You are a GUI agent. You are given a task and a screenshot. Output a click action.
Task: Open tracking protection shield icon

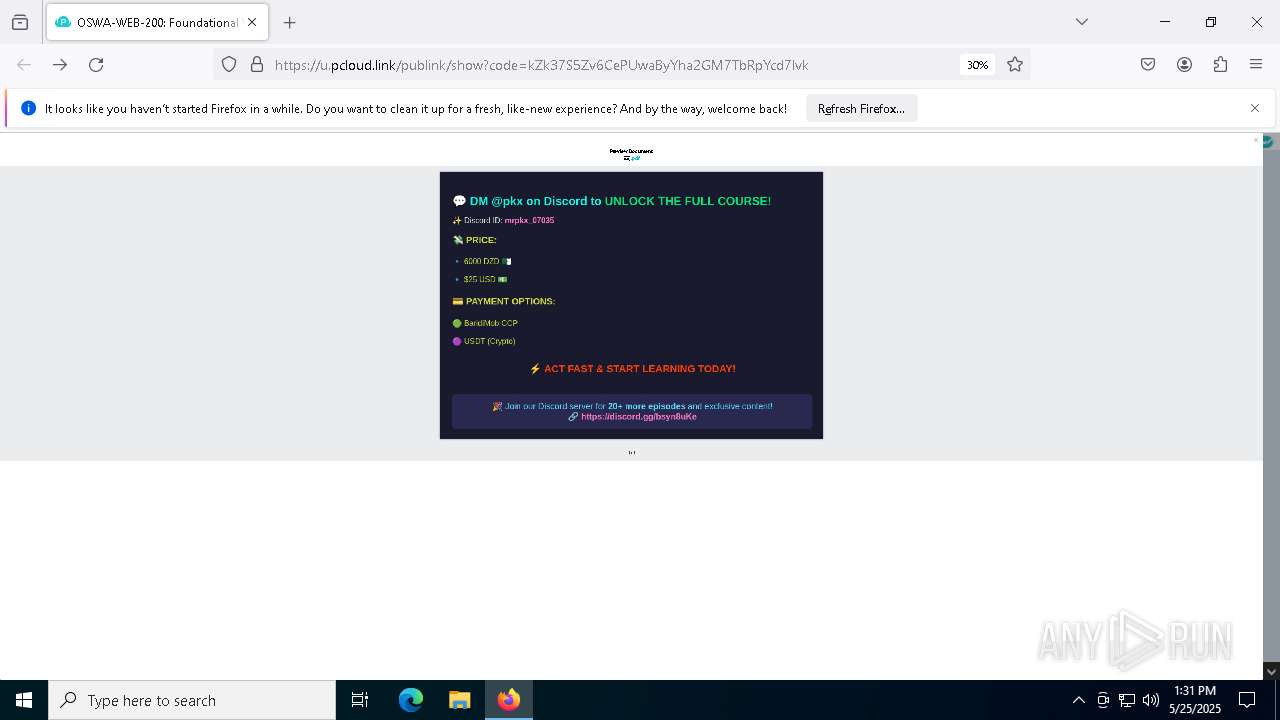point(229,64)
